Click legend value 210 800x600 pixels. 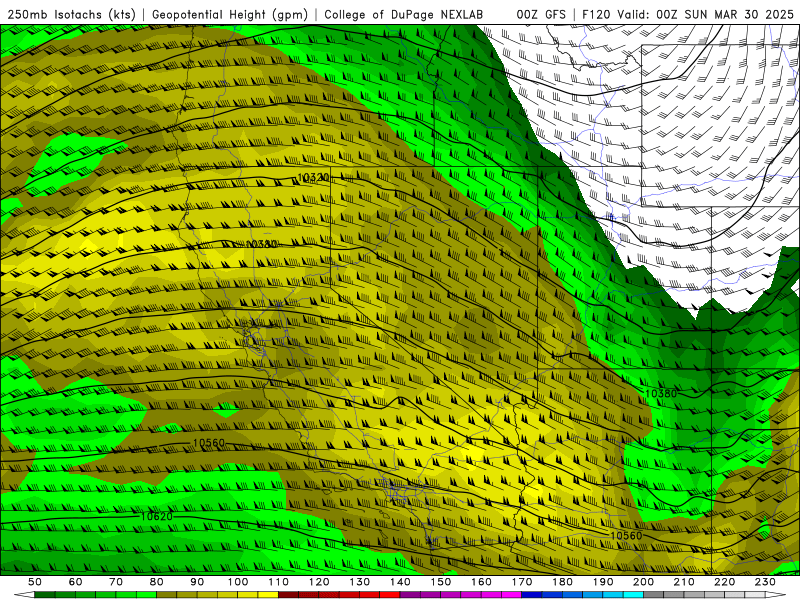(x=684, y=582)
